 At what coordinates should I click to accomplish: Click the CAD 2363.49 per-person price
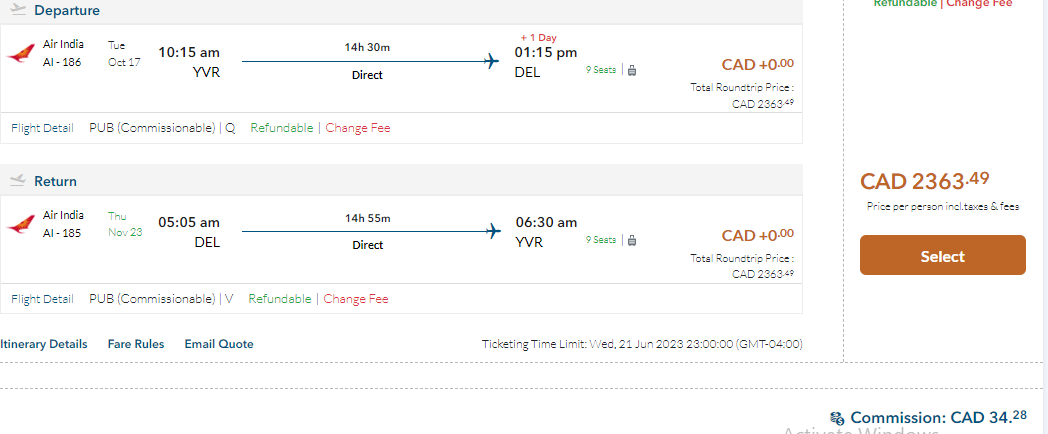[925, 181]
